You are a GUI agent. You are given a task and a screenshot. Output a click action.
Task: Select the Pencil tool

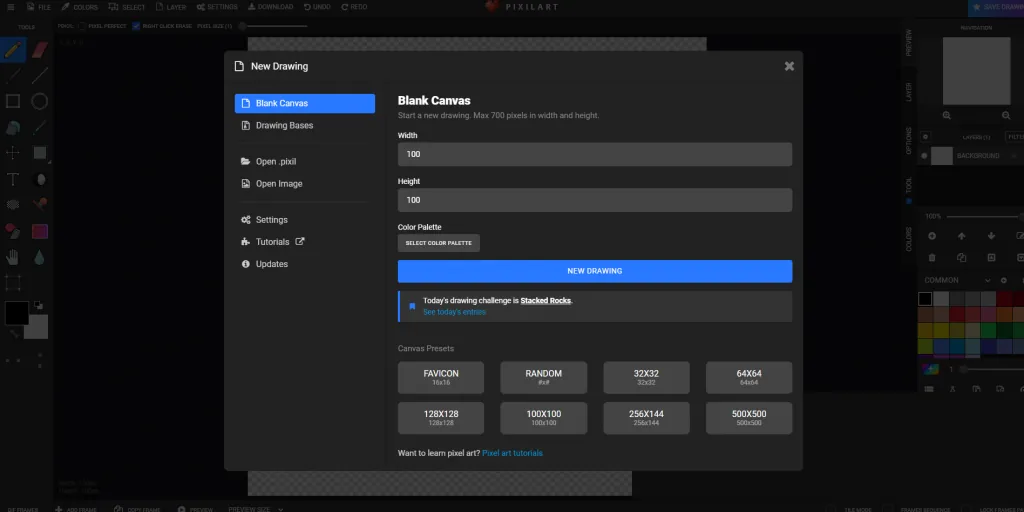click(x=13, y=50)
